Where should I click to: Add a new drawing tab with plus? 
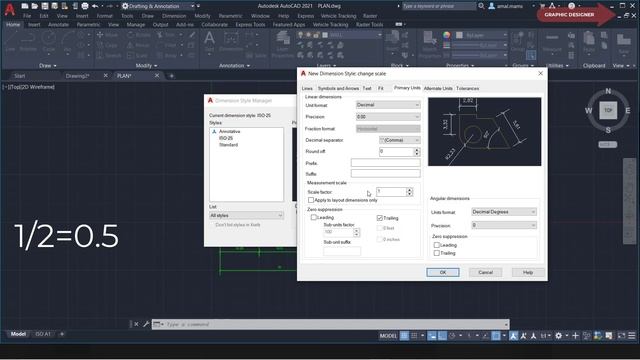pyautogui.click(x=171, y=76)
